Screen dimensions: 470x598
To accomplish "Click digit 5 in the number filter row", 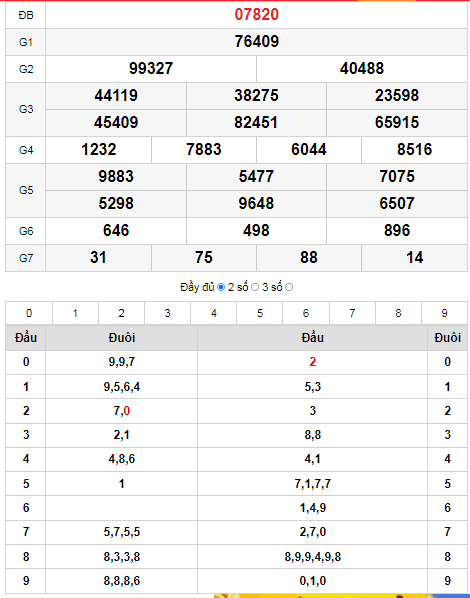I will [260, 313].
